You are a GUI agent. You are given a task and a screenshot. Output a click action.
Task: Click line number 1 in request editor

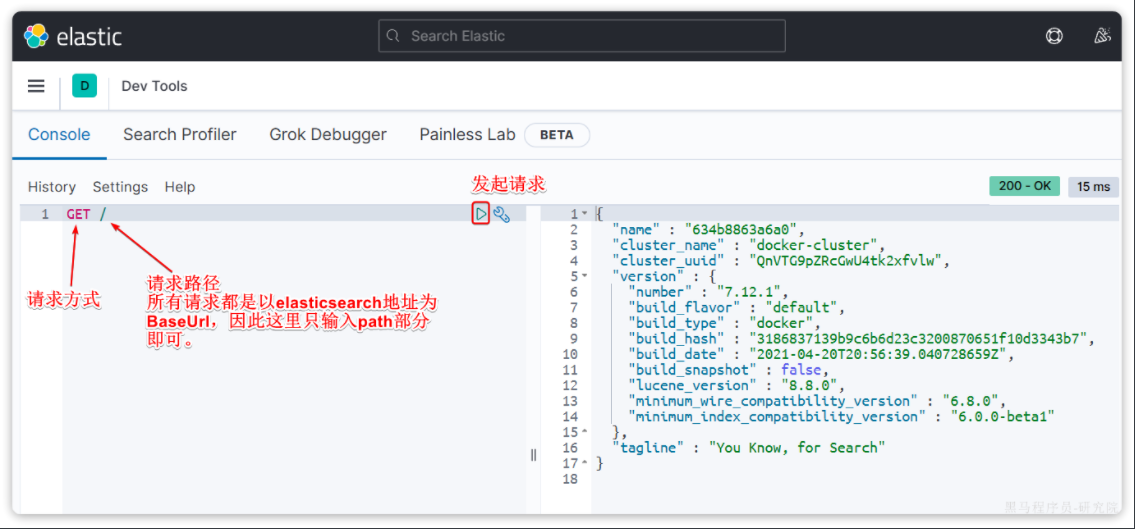[45, 213]
